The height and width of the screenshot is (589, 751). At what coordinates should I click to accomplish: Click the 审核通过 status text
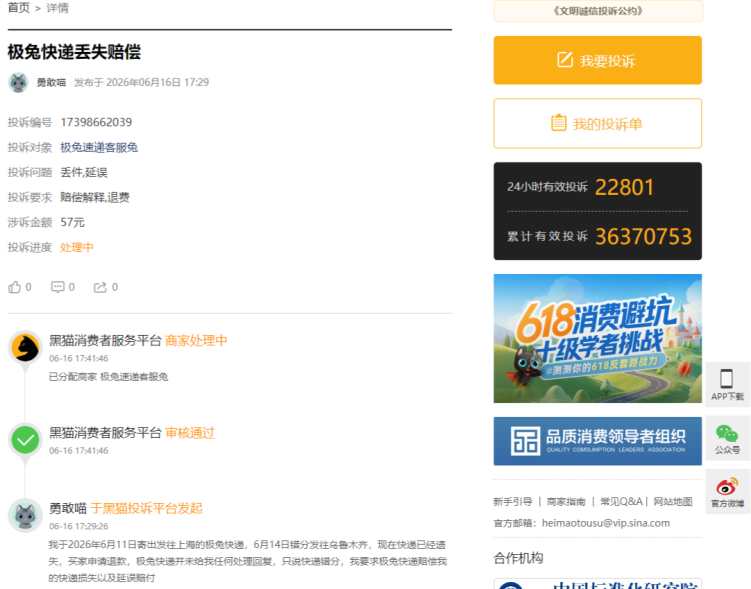[x=190, y=433]
